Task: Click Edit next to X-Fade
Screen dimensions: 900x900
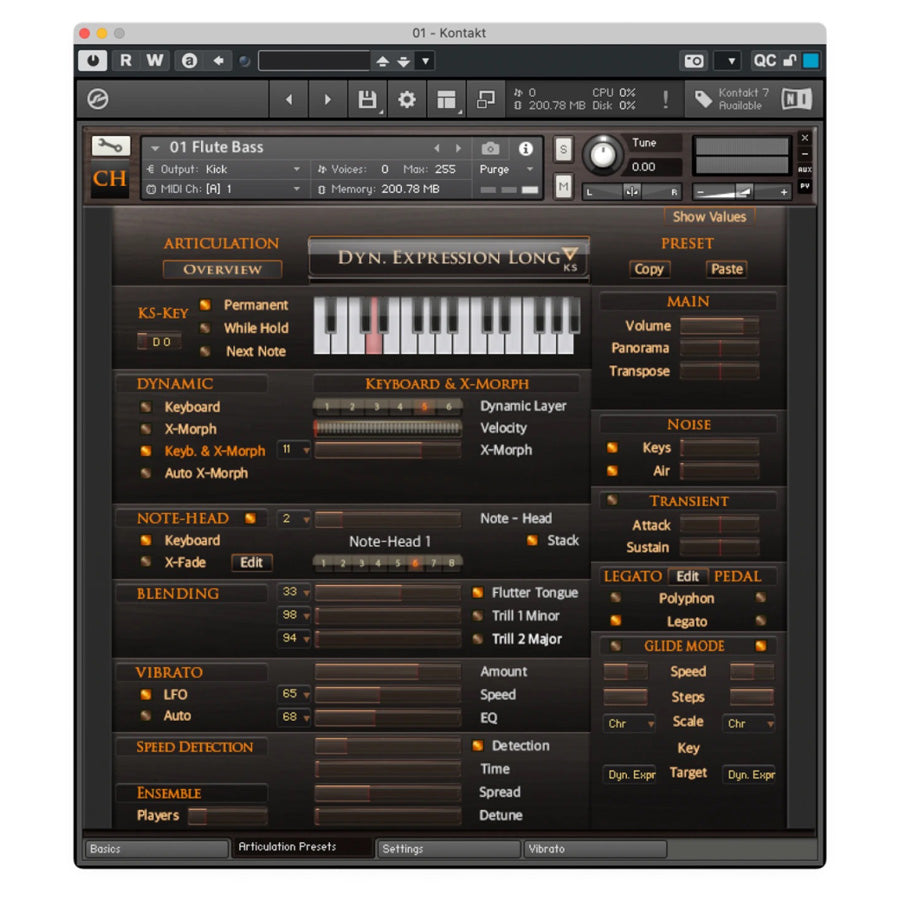Action: click(251, 562)
